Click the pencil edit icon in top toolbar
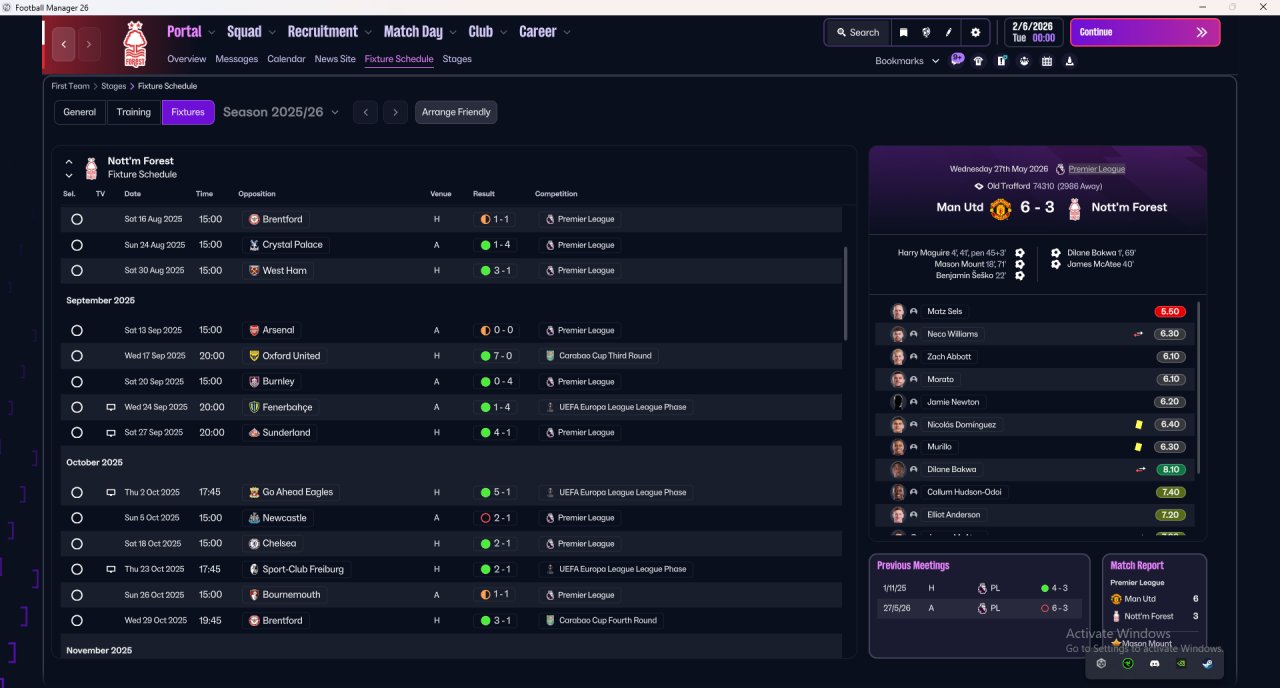Image resolution: width=1280 pixels, height=688 pixels. click(x=949, y=32)
